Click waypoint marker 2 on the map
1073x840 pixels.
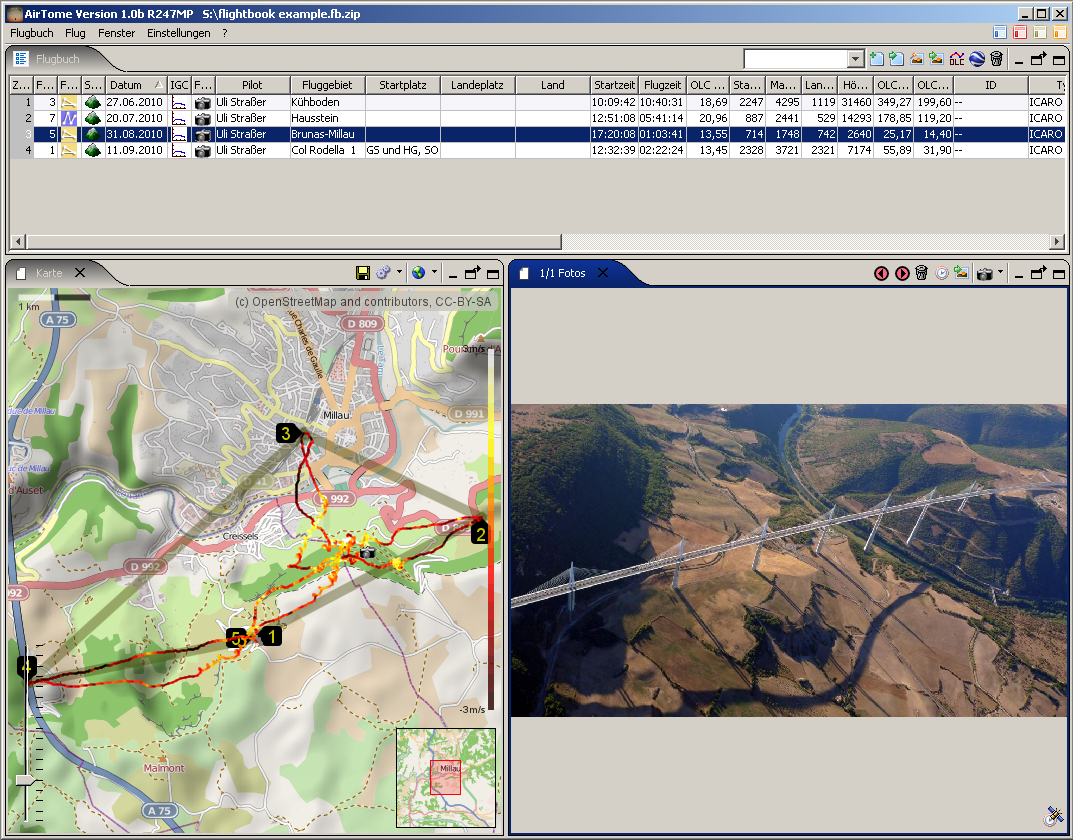pos(480,534)
